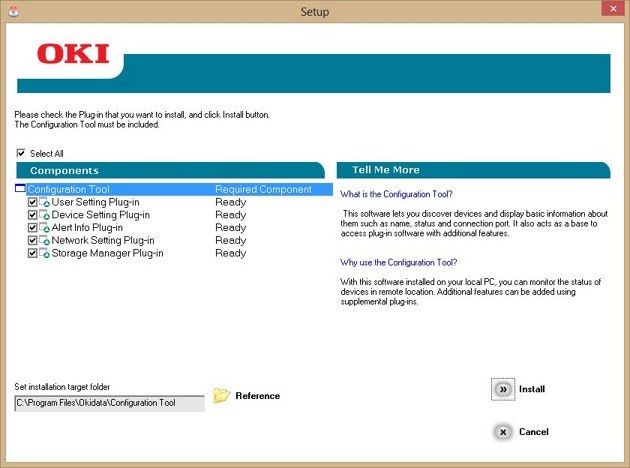This screenshot has height=468, width=630.
Task: Click the Configuration Tool window icon
Action: (20, 188)
